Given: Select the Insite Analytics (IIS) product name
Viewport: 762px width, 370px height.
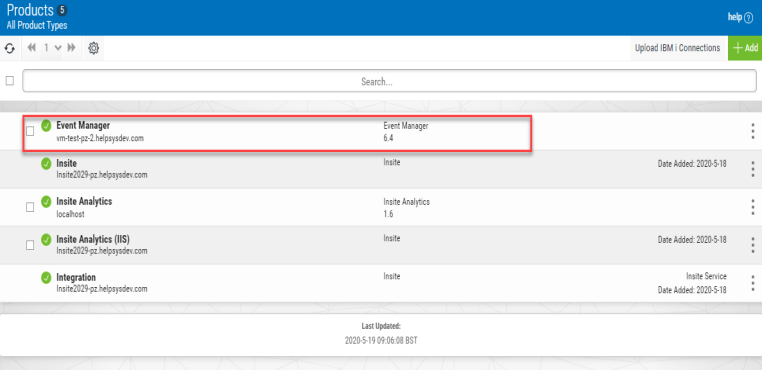Looking at the screenshot, I should pos(93,239).
